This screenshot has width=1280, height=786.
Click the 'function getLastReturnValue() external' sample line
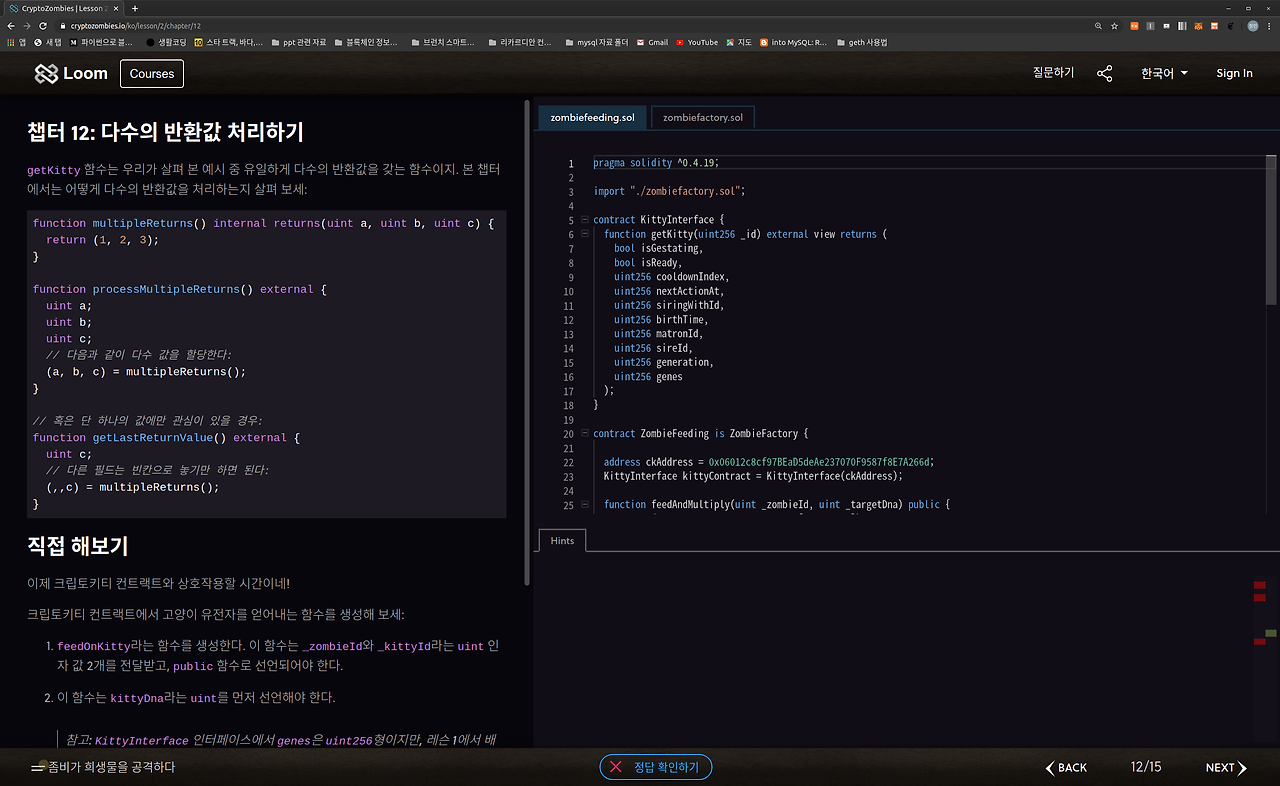(x=166, y=438)
